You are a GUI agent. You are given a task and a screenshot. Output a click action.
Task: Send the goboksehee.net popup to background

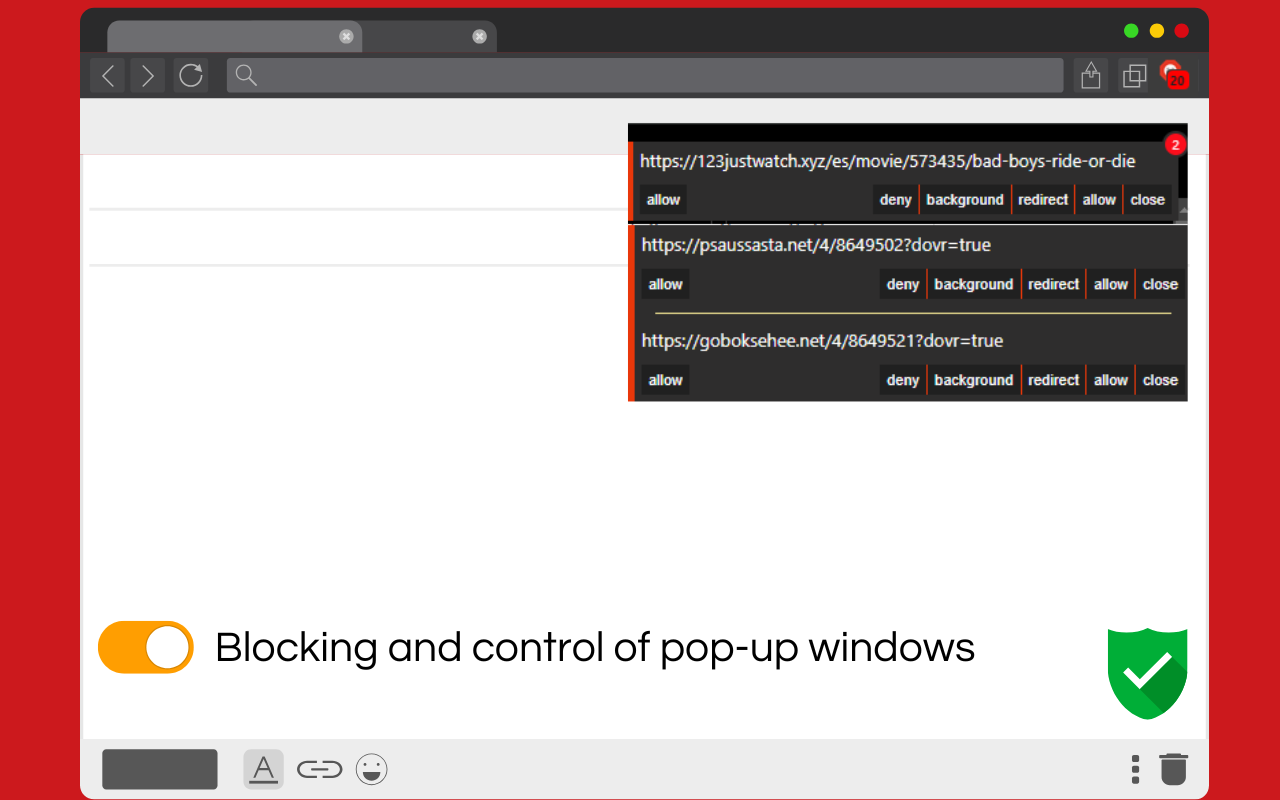pyautogui.click(x=973, y=380)
